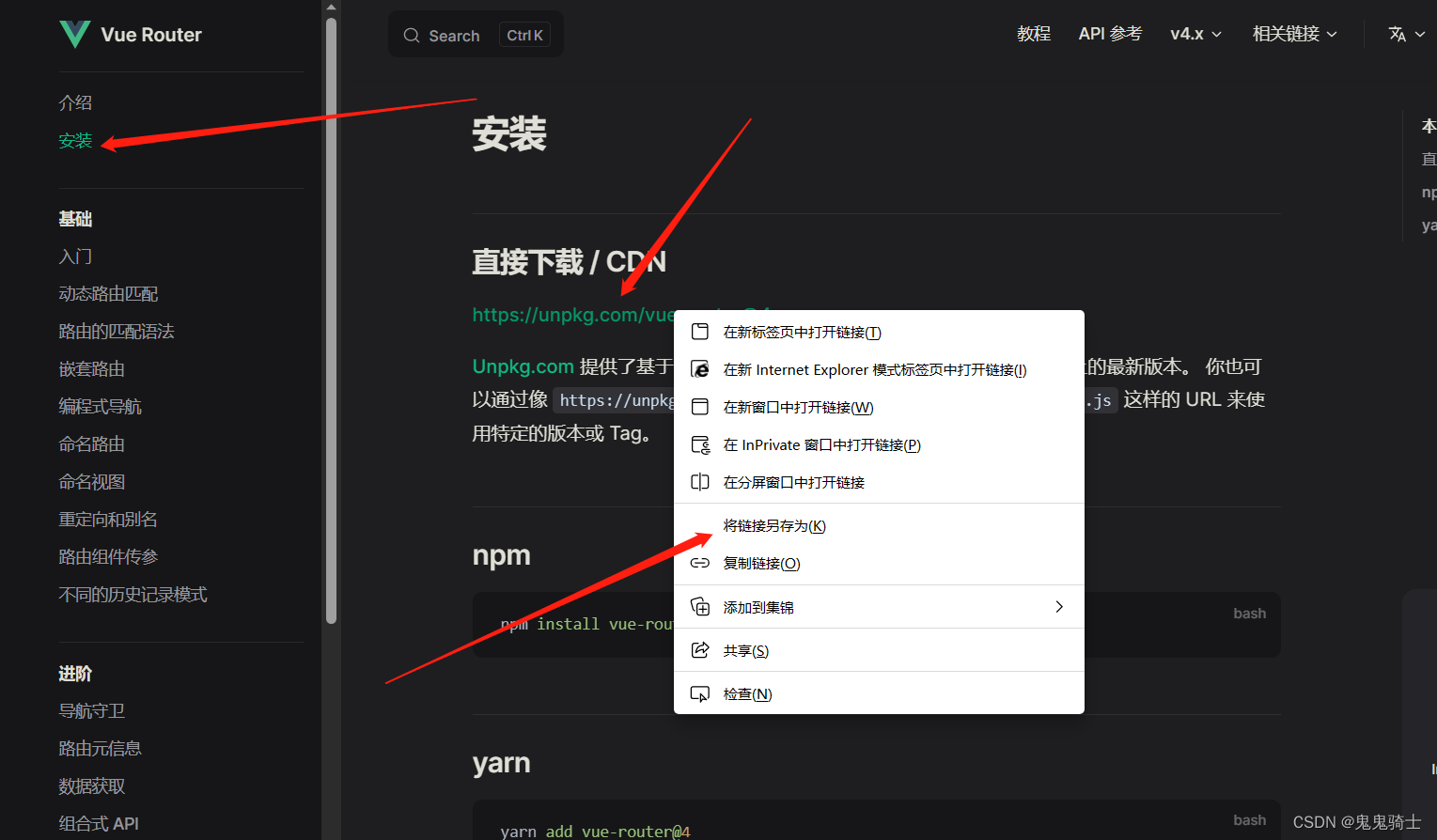1437x840 pixels.
Task: Click the Internet Explorer mode icon
Action: click(700, 369)
